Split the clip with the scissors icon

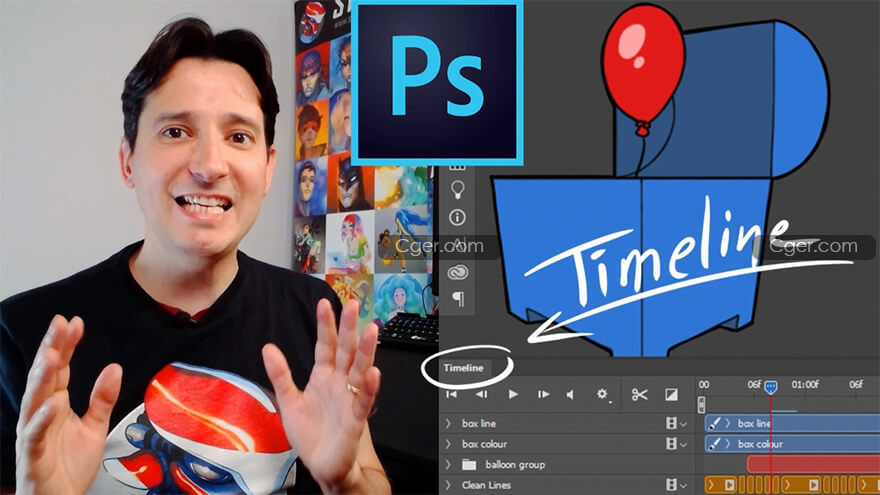tap(639, 395)
